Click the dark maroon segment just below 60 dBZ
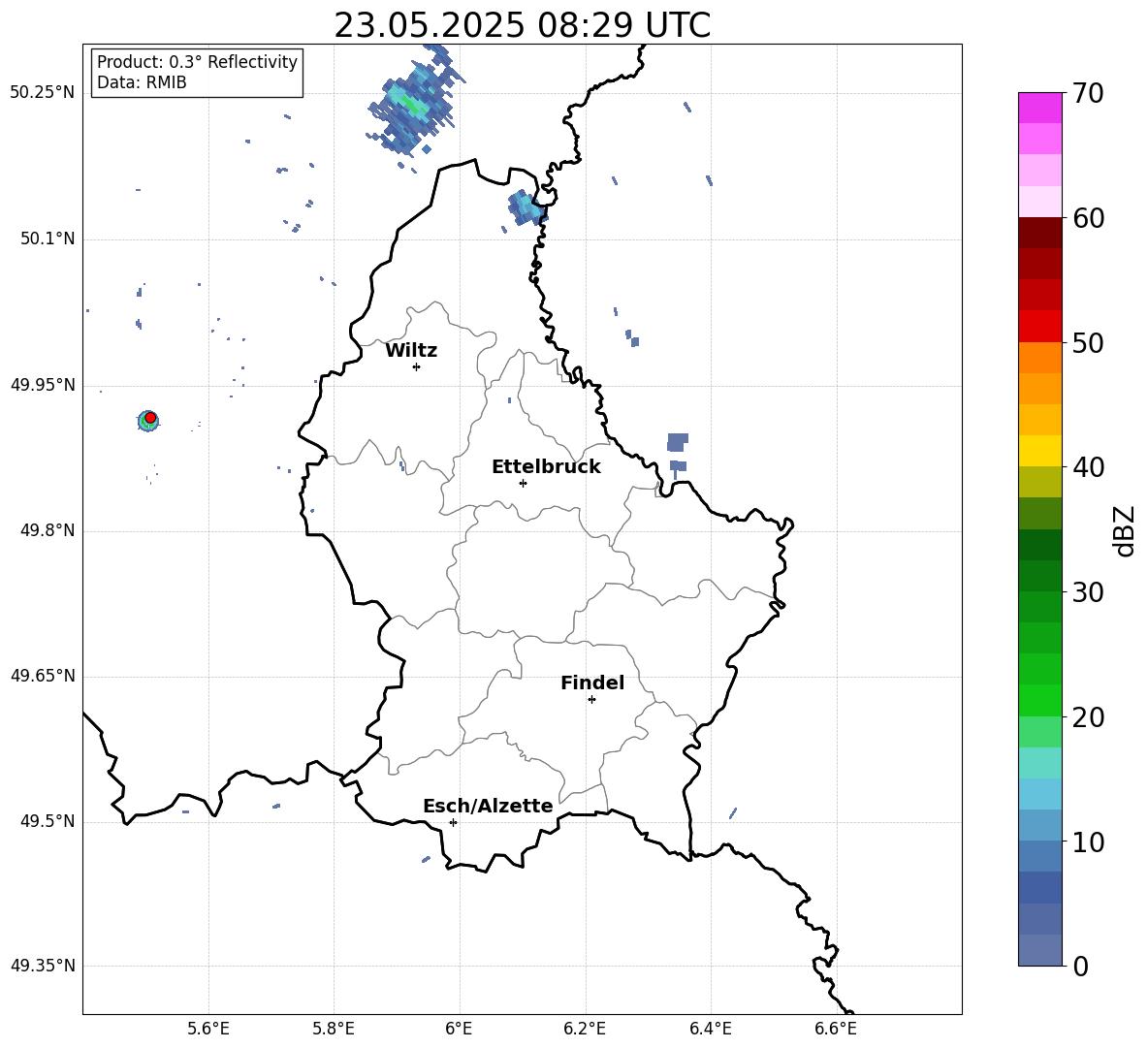1148x1048 pixels. point(1039,233)
